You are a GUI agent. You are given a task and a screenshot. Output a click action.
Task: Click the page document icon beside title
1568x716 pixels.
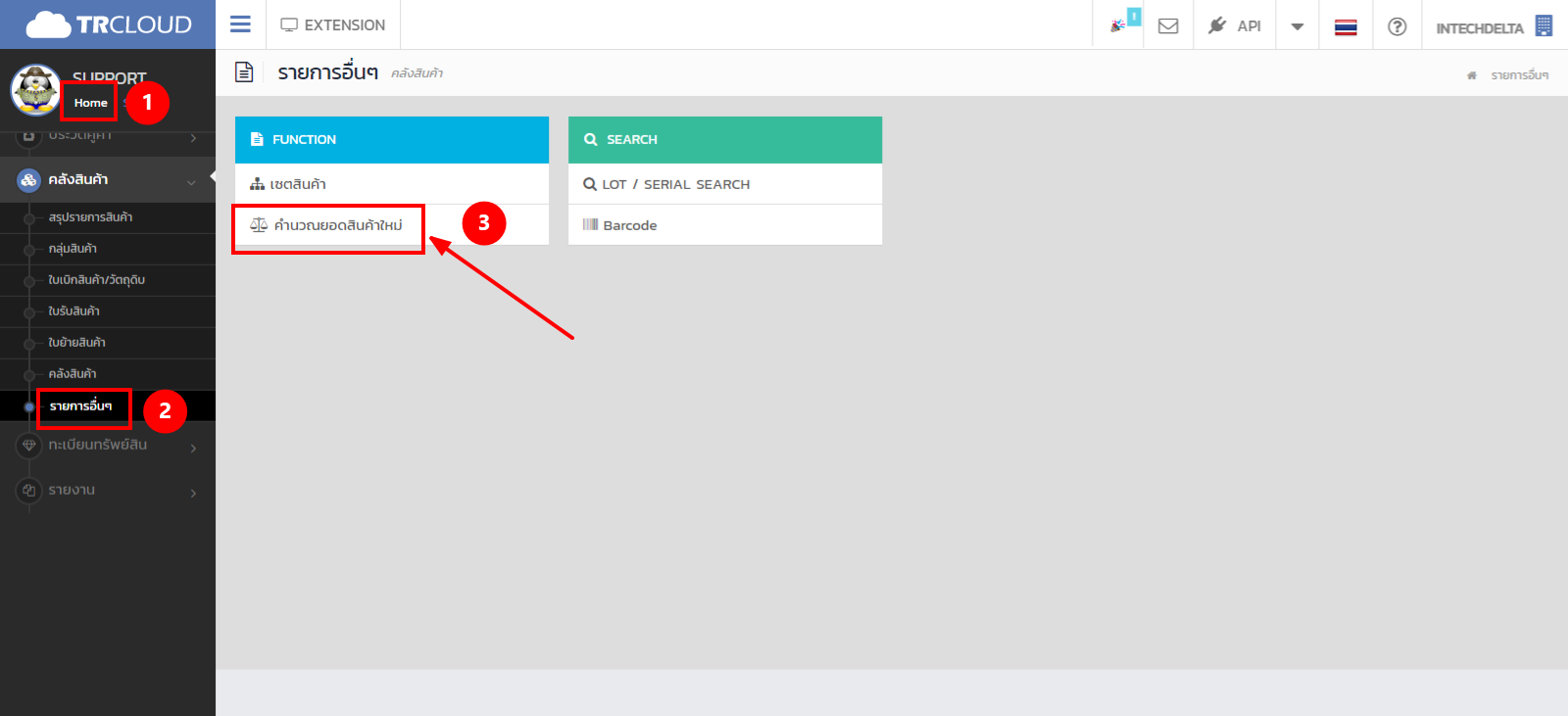click(x=244, y=72)
